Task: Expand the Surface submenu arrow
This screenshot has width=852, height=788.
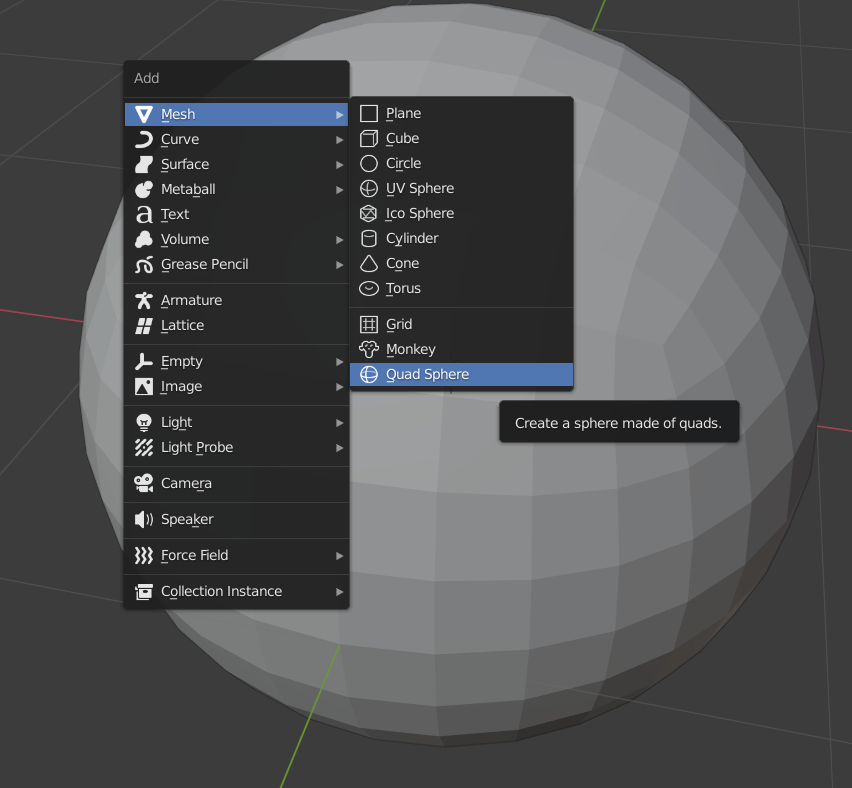Action: (340, 165)
